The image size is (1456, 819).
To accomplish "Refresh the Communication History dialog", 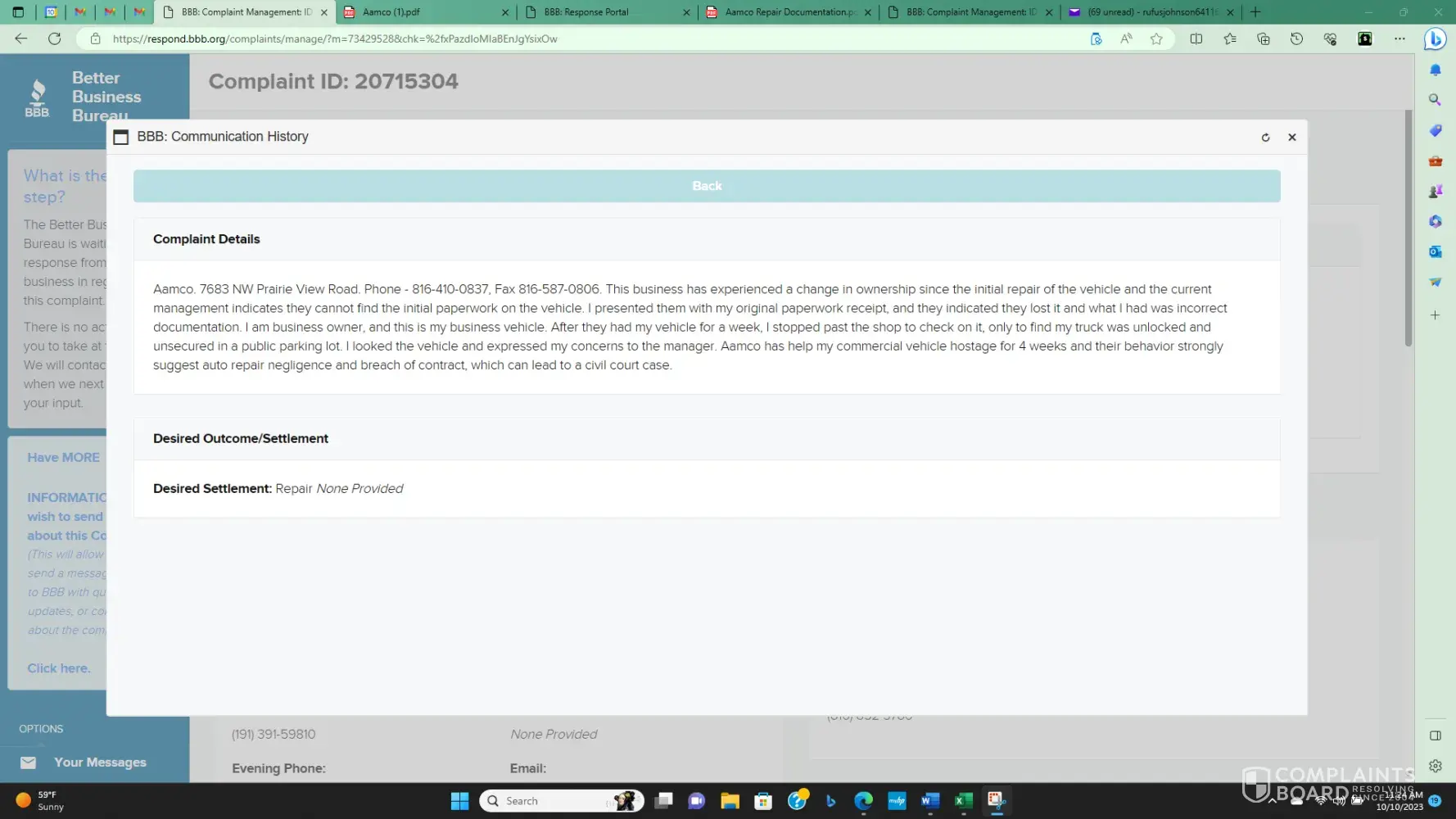I will click(x=1266, y=138).
